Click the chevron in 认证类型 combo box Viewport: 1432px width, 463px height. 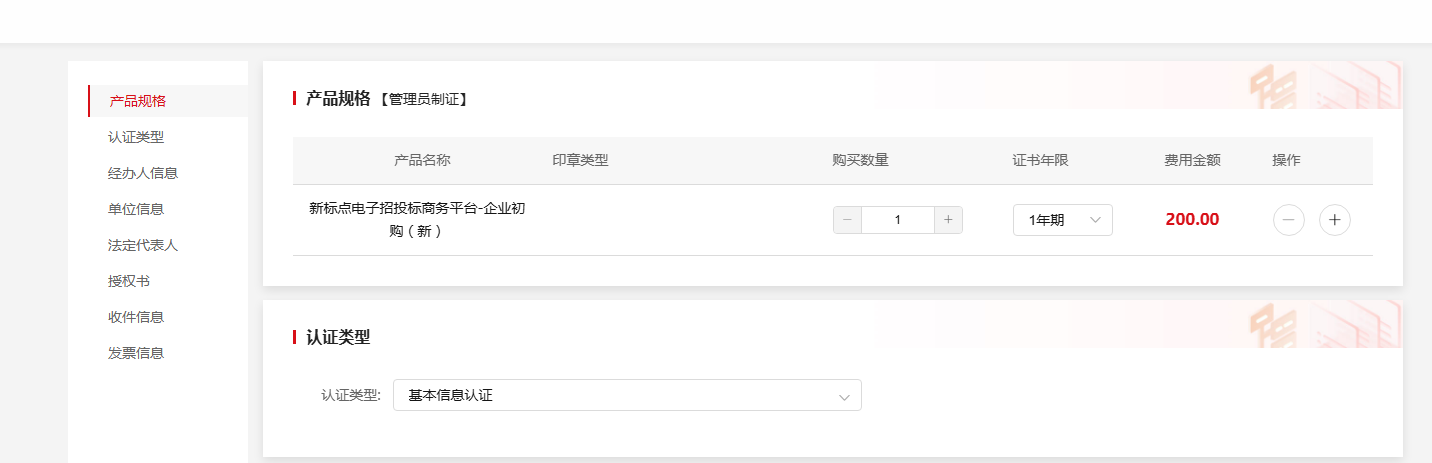coord(844,396)
